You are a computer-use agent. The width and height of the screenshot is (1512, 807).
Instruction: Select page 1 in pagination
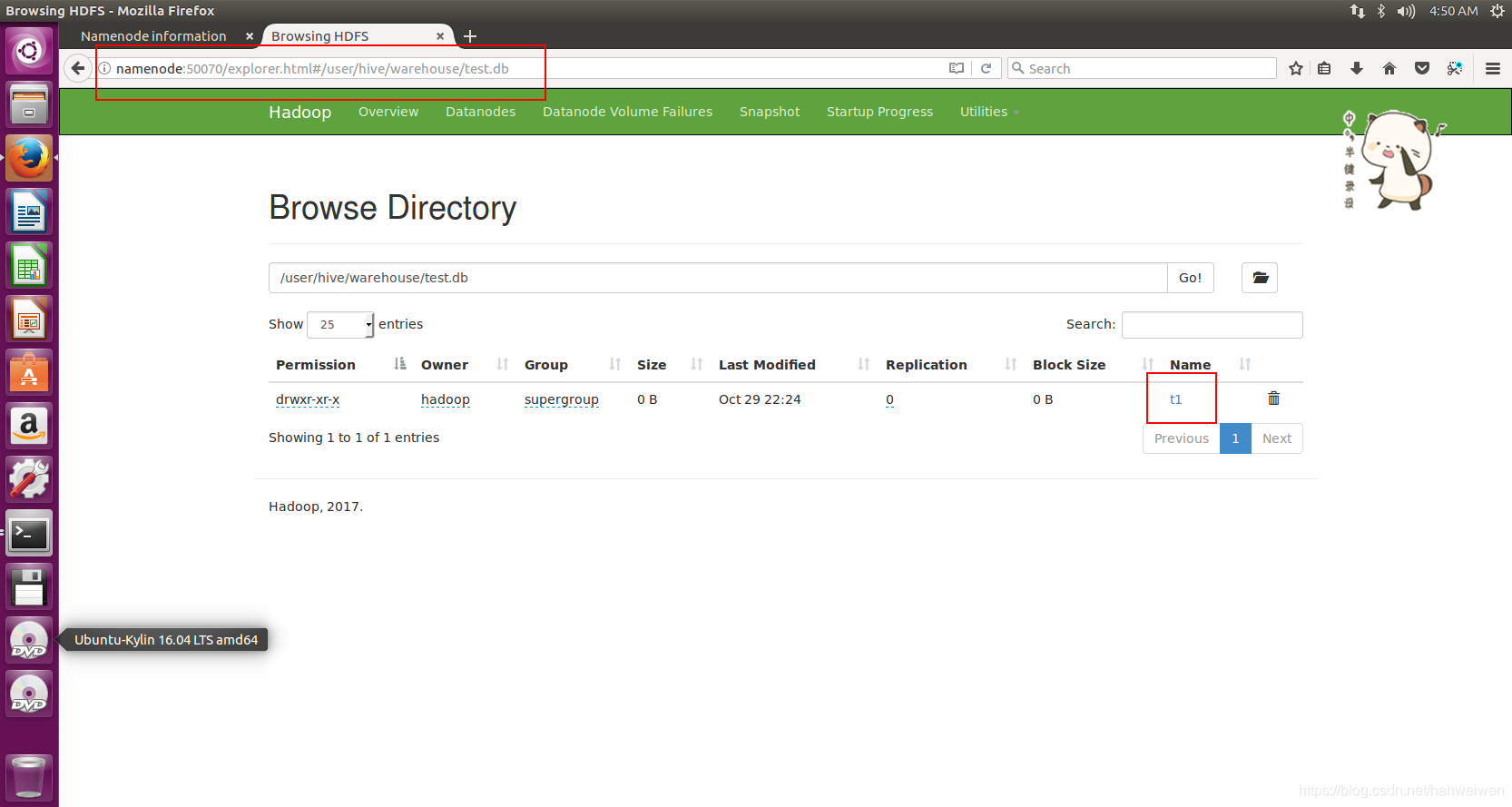pyautogui.click(x=1235, y=438)
